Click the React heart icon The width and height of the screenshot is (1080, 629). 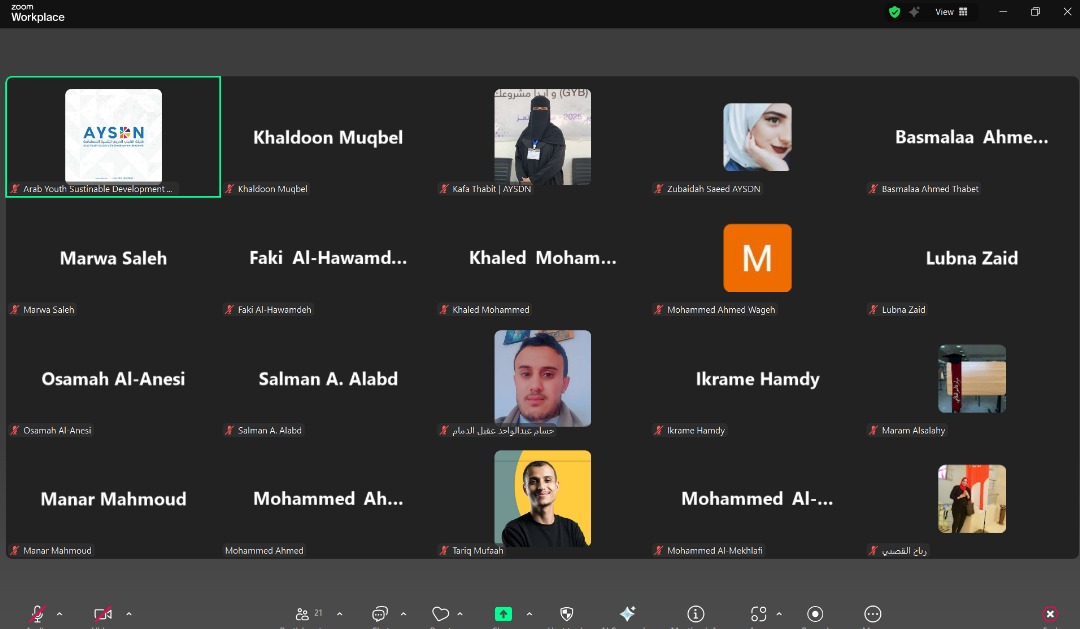pyautogui.click(x=440, y=614)
